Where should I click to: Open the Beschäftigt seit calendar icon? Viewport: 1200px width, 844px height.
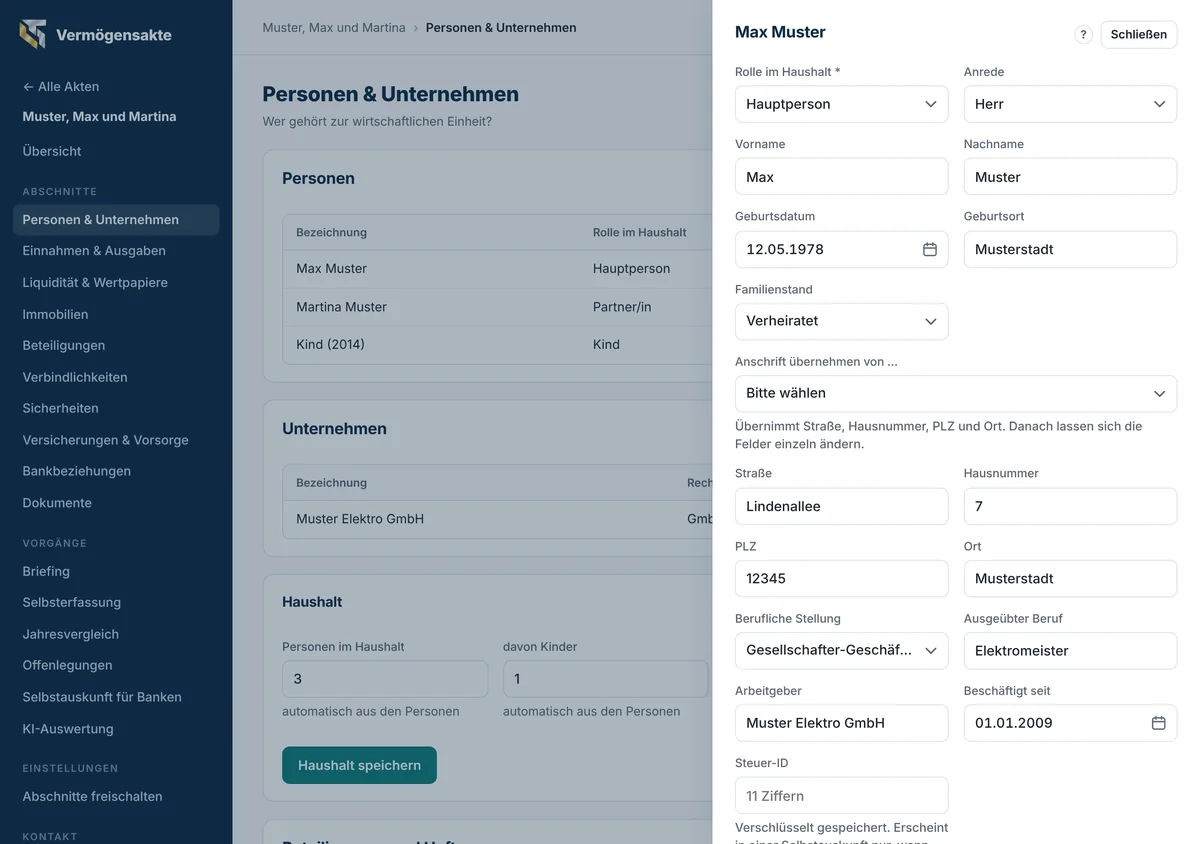tap(1158, 723)
